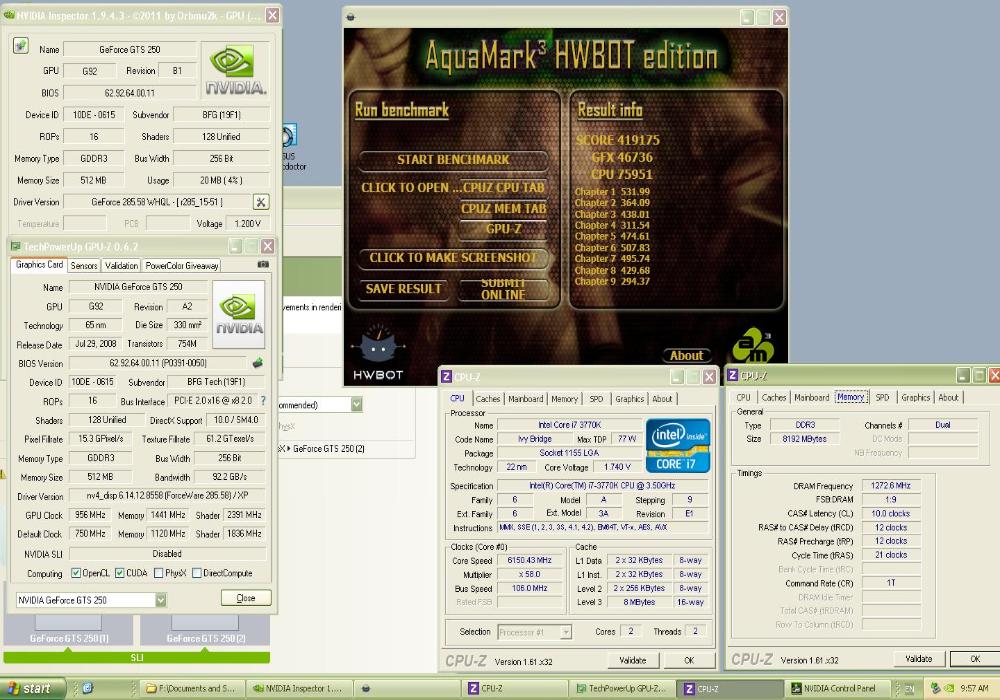Switch to the Validation tab in GPU-Z
This screenshot has height=700, width=1000.
click(x=121, y=266)
